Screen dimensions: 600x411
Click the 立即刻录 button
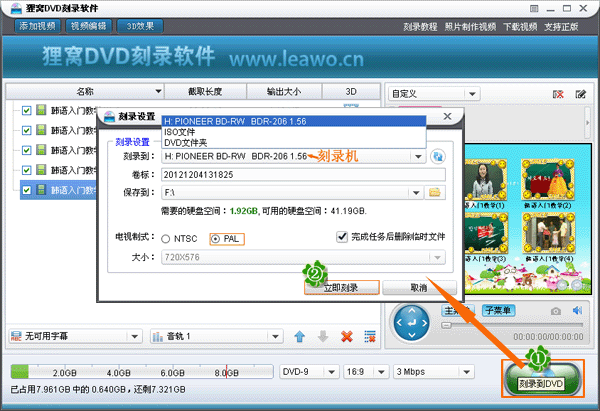(x=341, y=287)
